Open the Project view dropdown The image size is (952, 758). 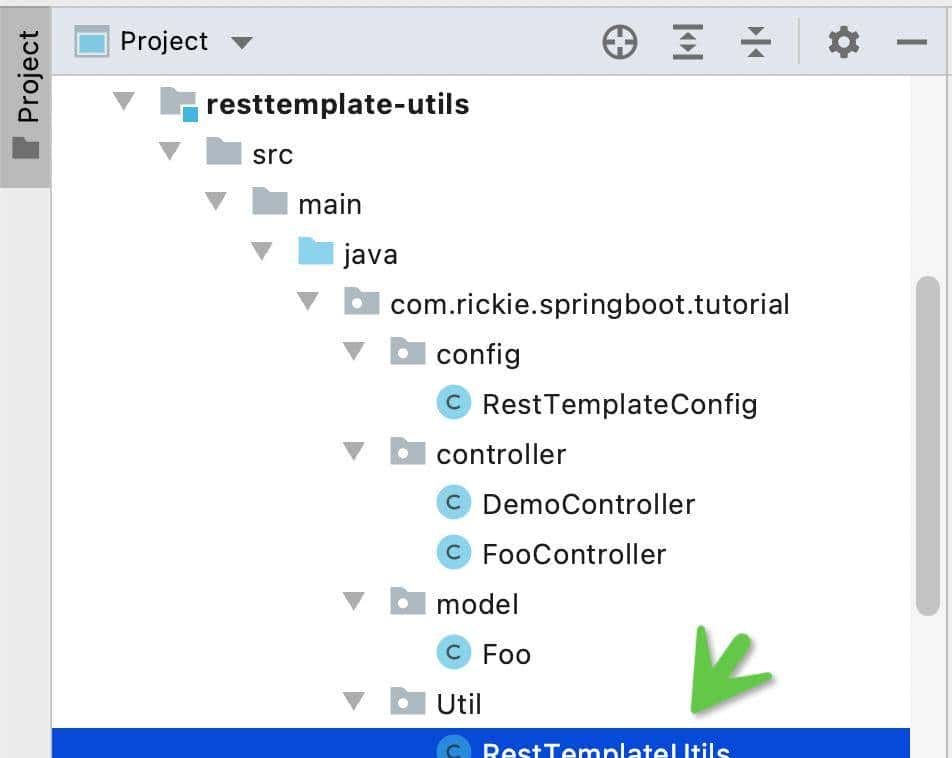point(241,43)
